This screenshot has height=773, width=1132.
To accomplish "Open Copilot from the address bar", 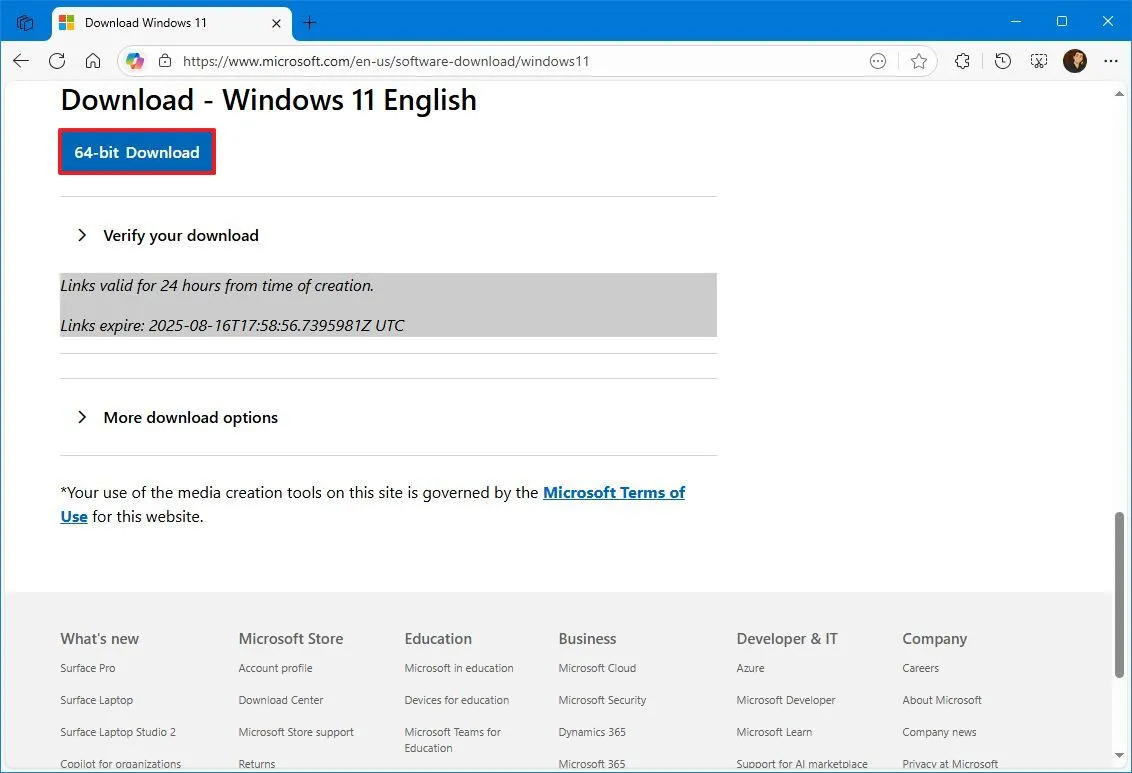I will click(135, 61).
